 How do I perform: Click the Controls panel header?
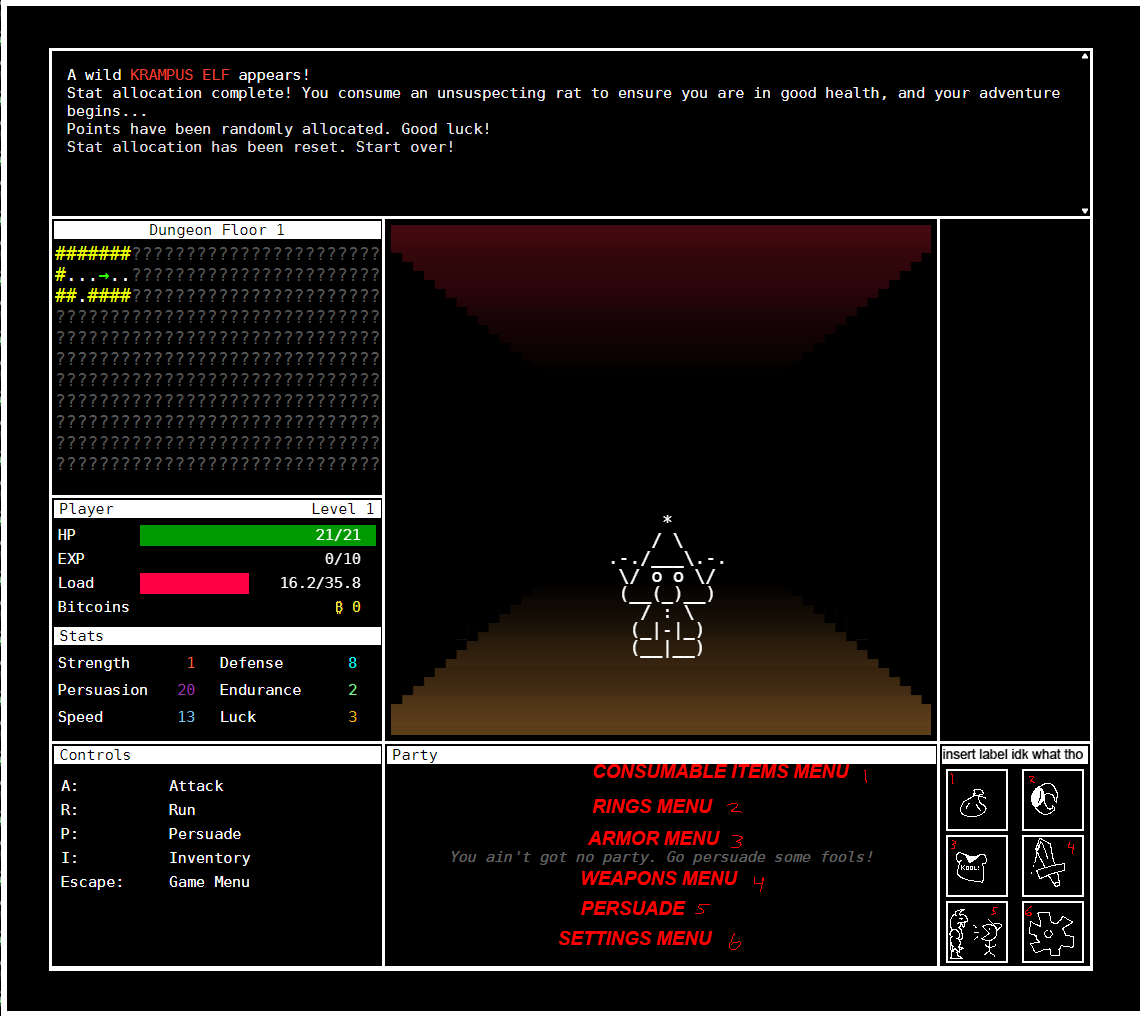[x=217, y=755]
